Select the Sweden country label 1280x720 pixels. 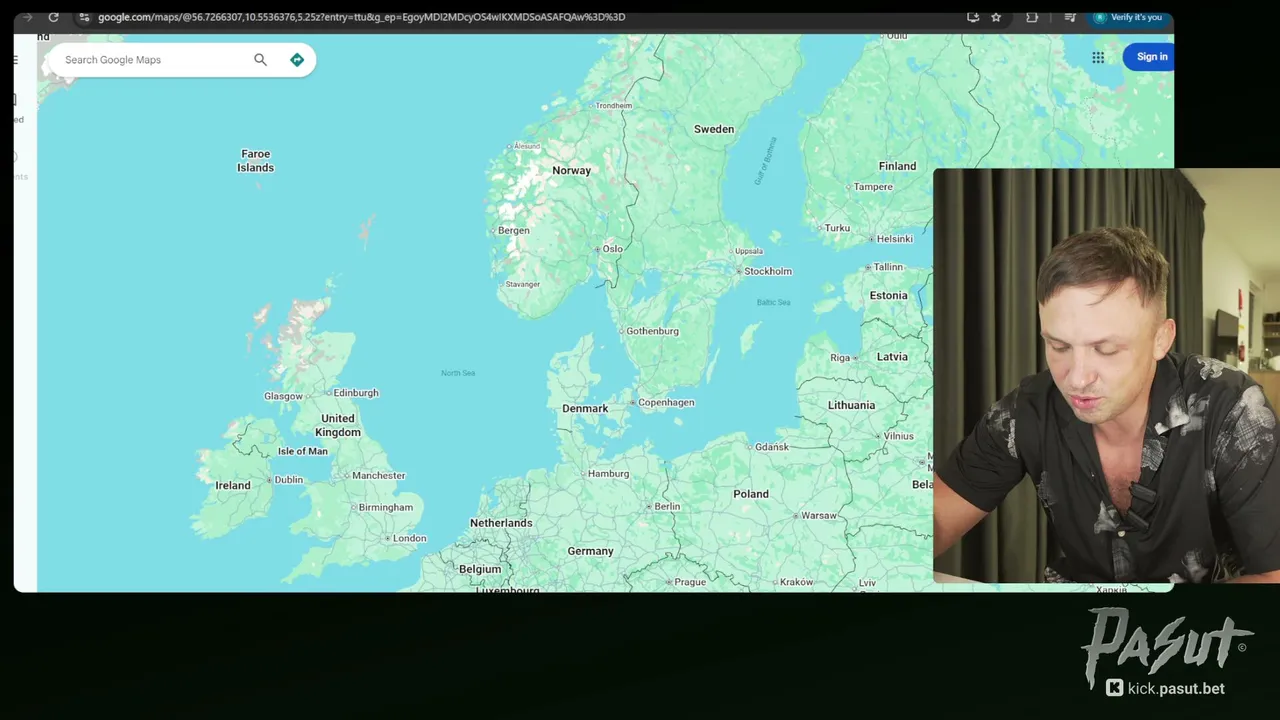[x=714, y=129]
